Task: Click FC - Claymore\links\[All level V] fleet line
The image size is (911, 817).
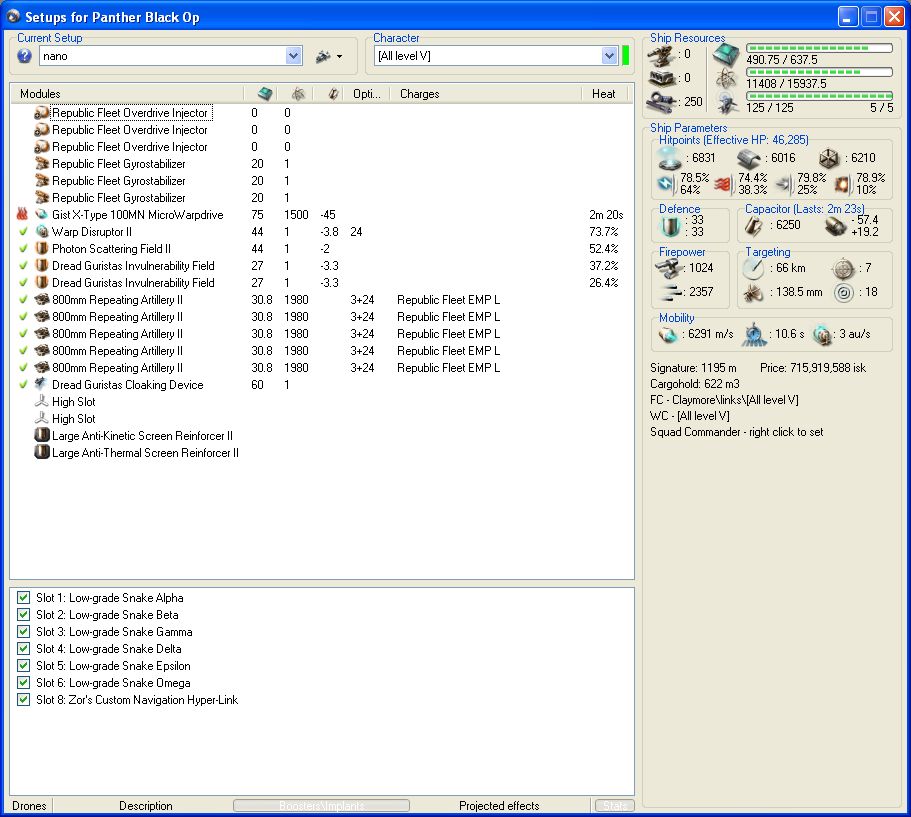Action: (x=724, y=400)
